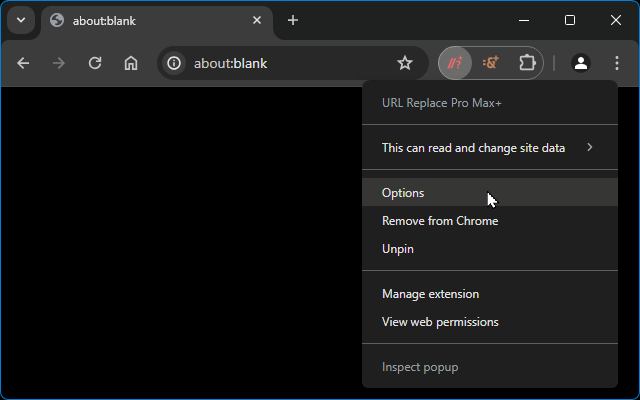
Task: Click the URL Replace Pro Max+ extension icon
Action: click(455, 63)
